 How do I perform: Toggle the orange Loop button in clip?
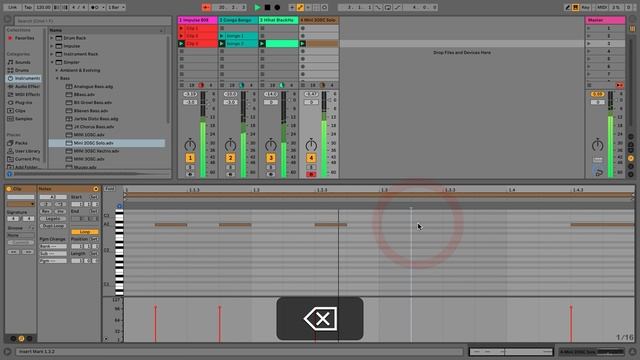(84, 232)
